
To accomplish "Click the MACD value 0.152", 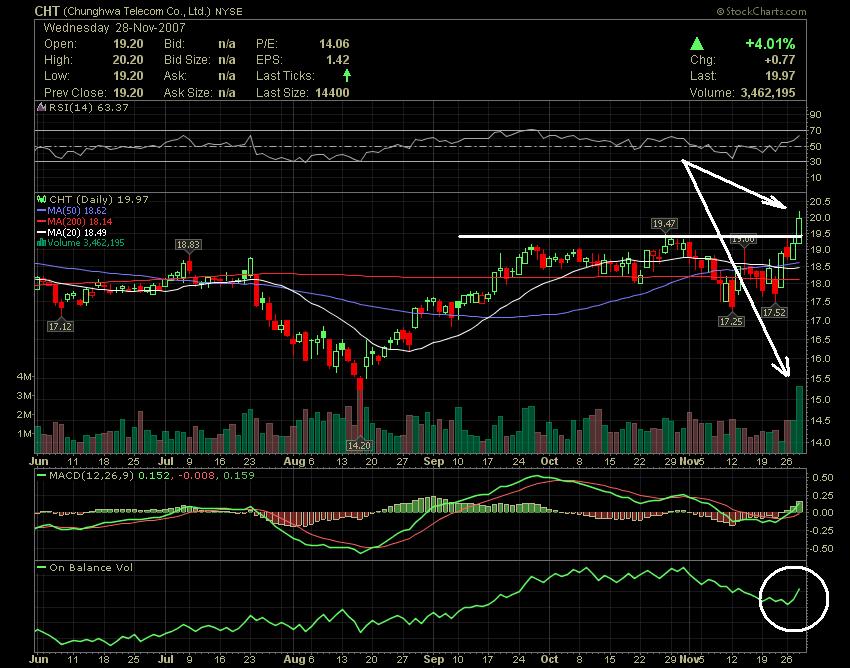I will 154,476.
